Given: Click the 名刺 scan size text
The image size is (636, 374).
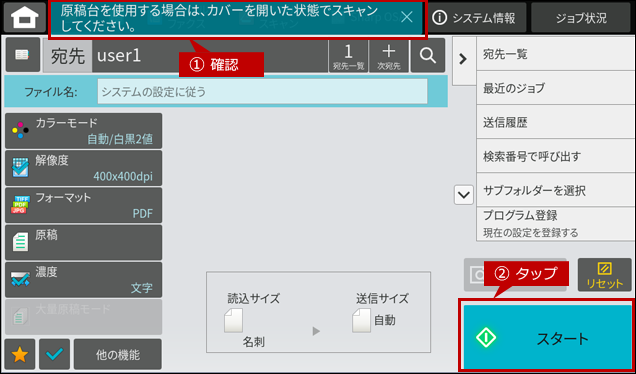Looking at the screenshot, I should [254, 342].
